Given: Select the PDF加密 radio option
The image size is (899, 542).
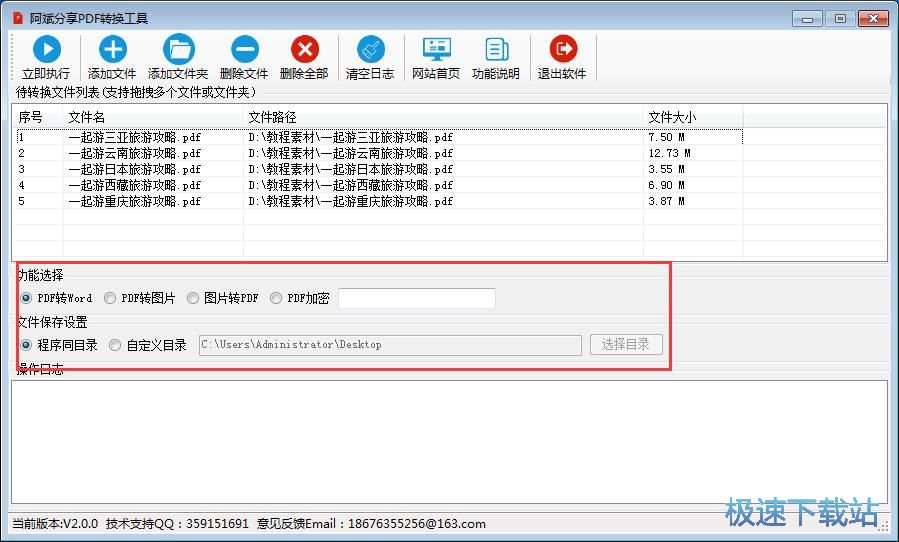Looking at the screenshot, I should click(276, 298).
